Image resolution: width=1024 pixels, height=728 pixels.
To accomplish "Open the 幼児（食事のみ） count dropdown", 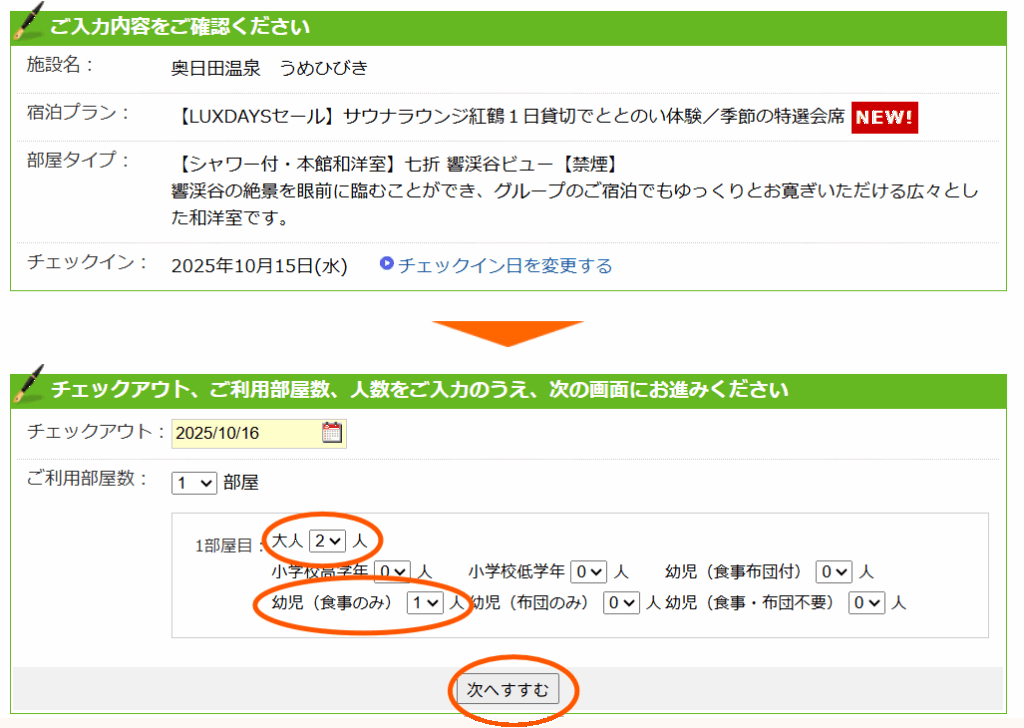I will [x=425, y=603].
